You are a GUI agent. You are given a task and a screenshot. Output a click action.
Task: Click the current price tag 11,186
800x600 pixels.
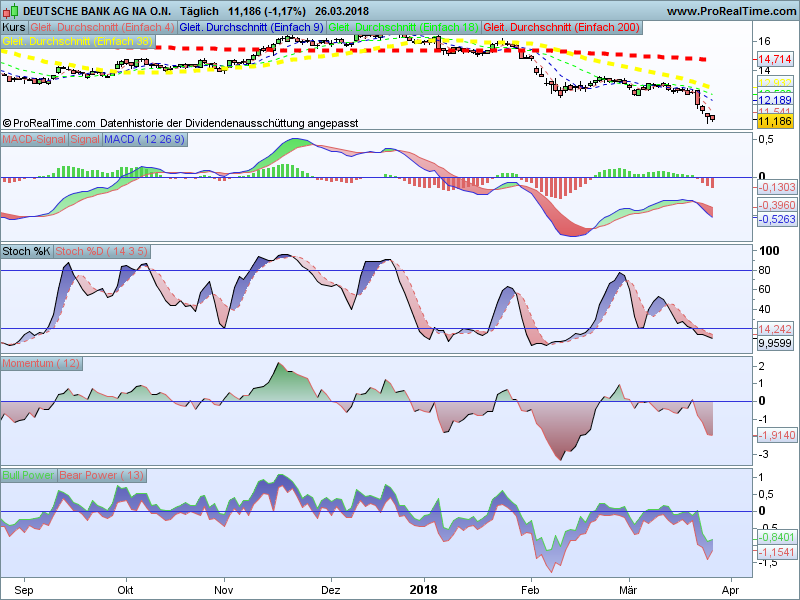click(775, 121)
